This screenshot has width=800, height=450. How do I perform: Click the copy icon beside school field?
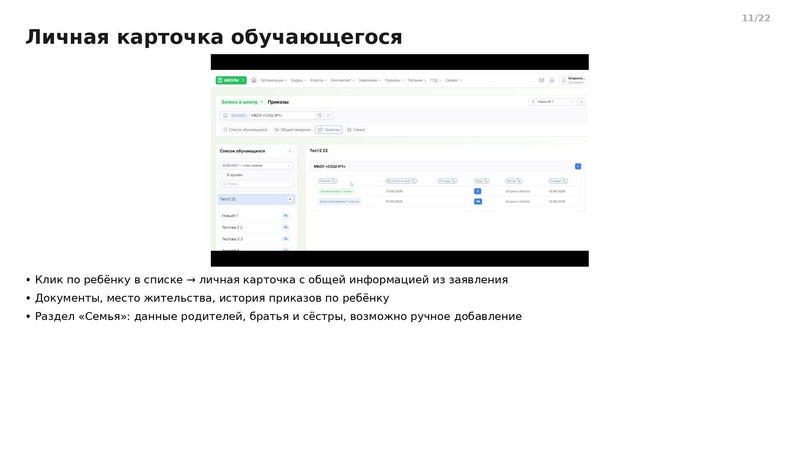[x=319, y=115]
